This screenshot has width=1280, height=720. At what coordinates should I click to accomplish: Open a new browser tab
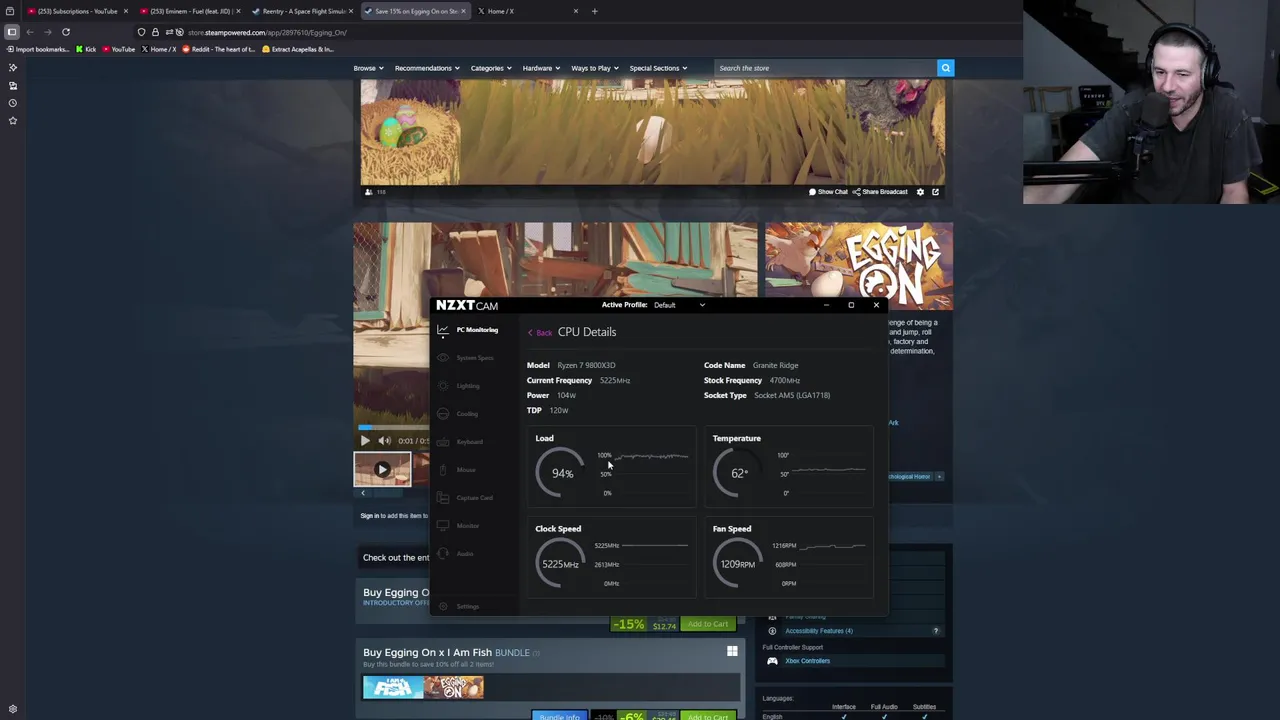click(594, 11)
